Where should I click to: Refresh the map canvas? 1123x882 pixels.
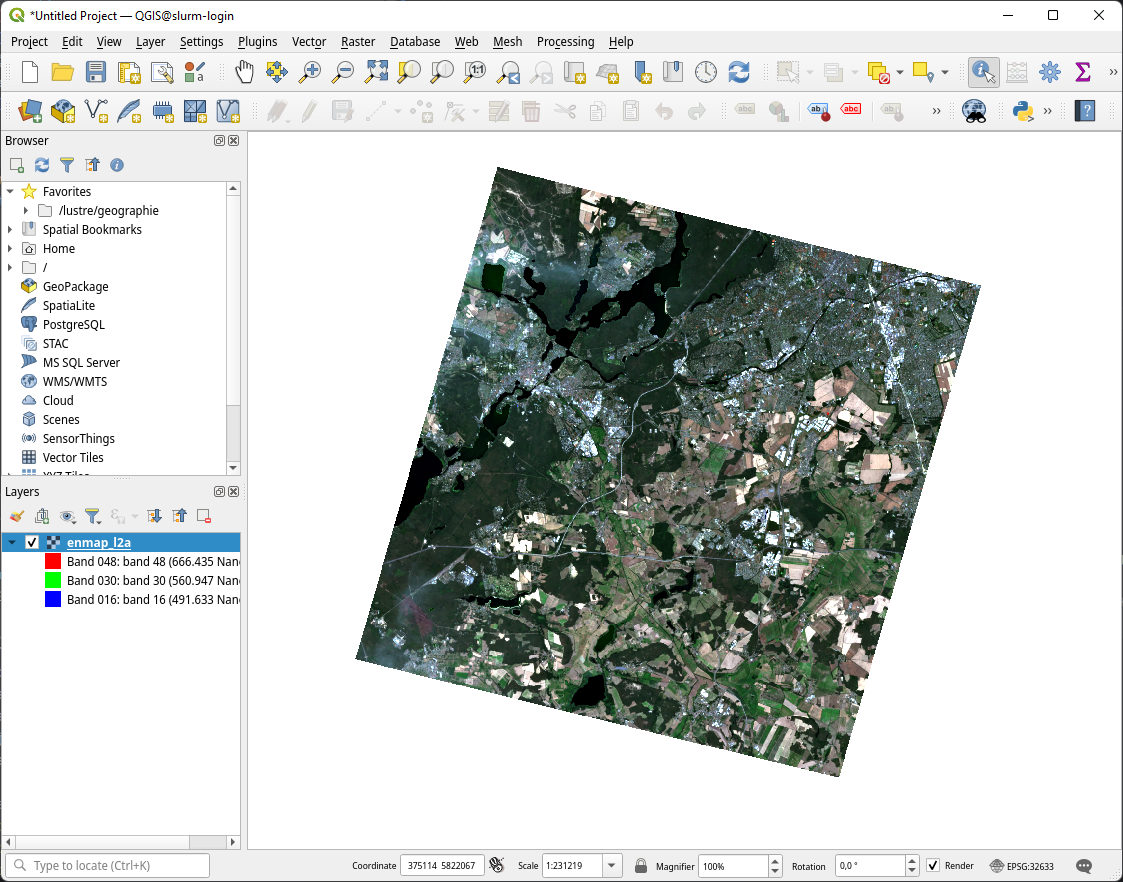738,72
